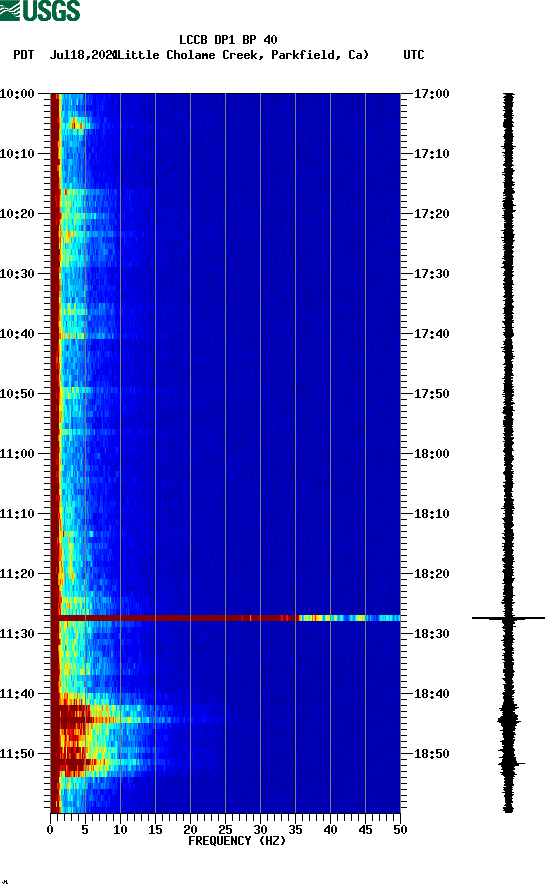Click the 18:50 UTC time label

tap(431, 753)
